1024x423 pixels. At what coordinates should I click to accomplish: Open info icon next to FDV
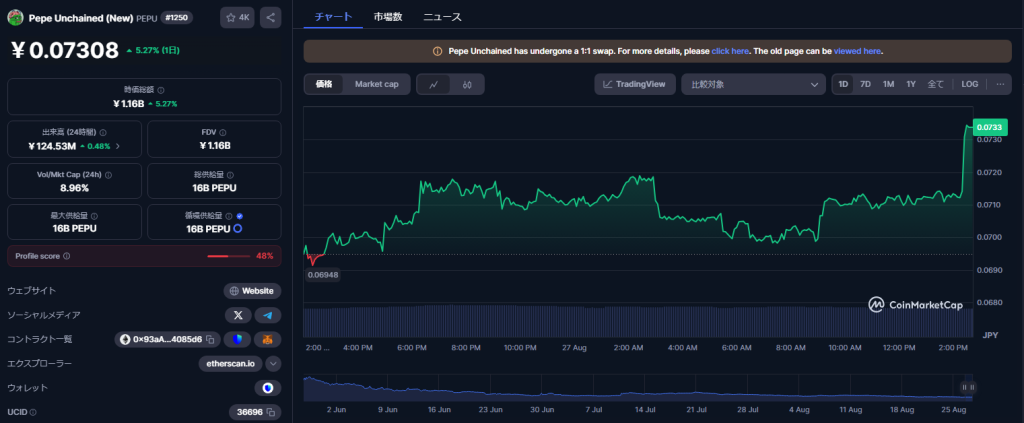(223, 132)
